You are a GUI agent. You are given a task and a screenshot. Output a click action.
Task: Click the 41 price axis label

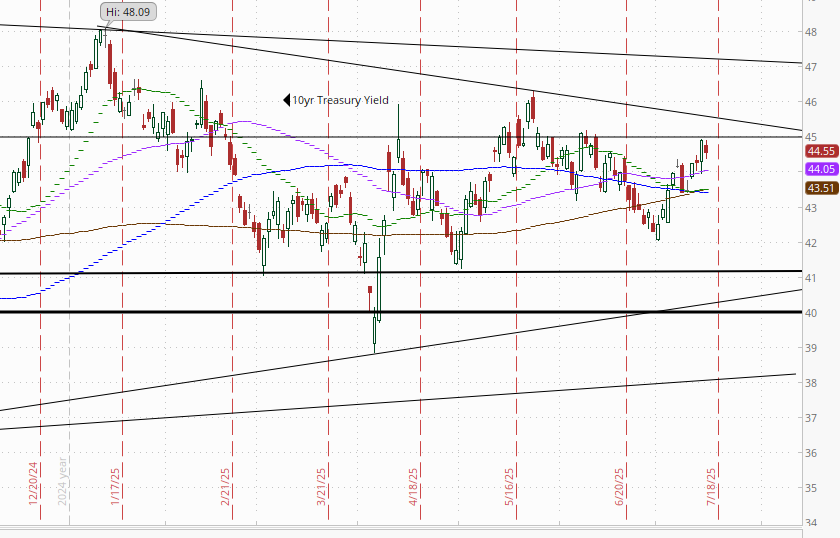pyautogui.click(x=811, y=278)
